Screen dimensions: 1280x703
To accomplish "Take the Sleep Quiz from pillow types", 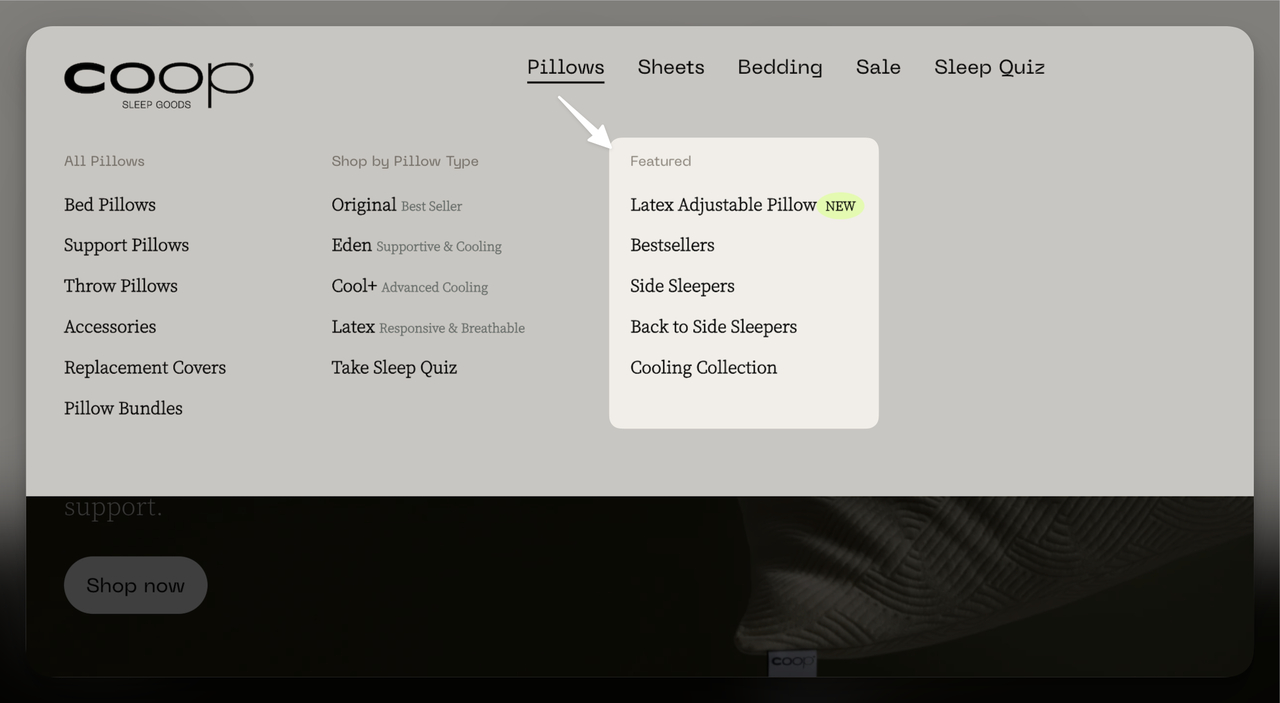I will (x=393, y=367).
